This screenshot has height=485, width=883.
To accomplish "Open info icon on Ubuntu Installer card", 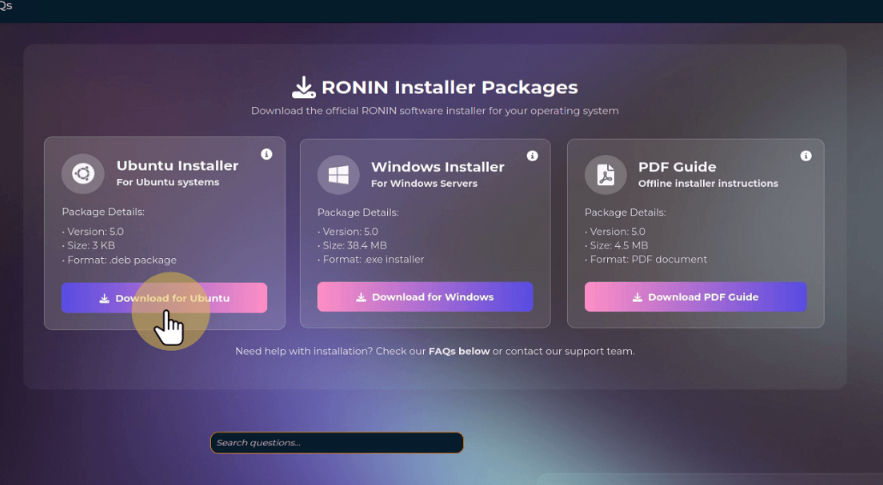I will click(x=266, y=154).
